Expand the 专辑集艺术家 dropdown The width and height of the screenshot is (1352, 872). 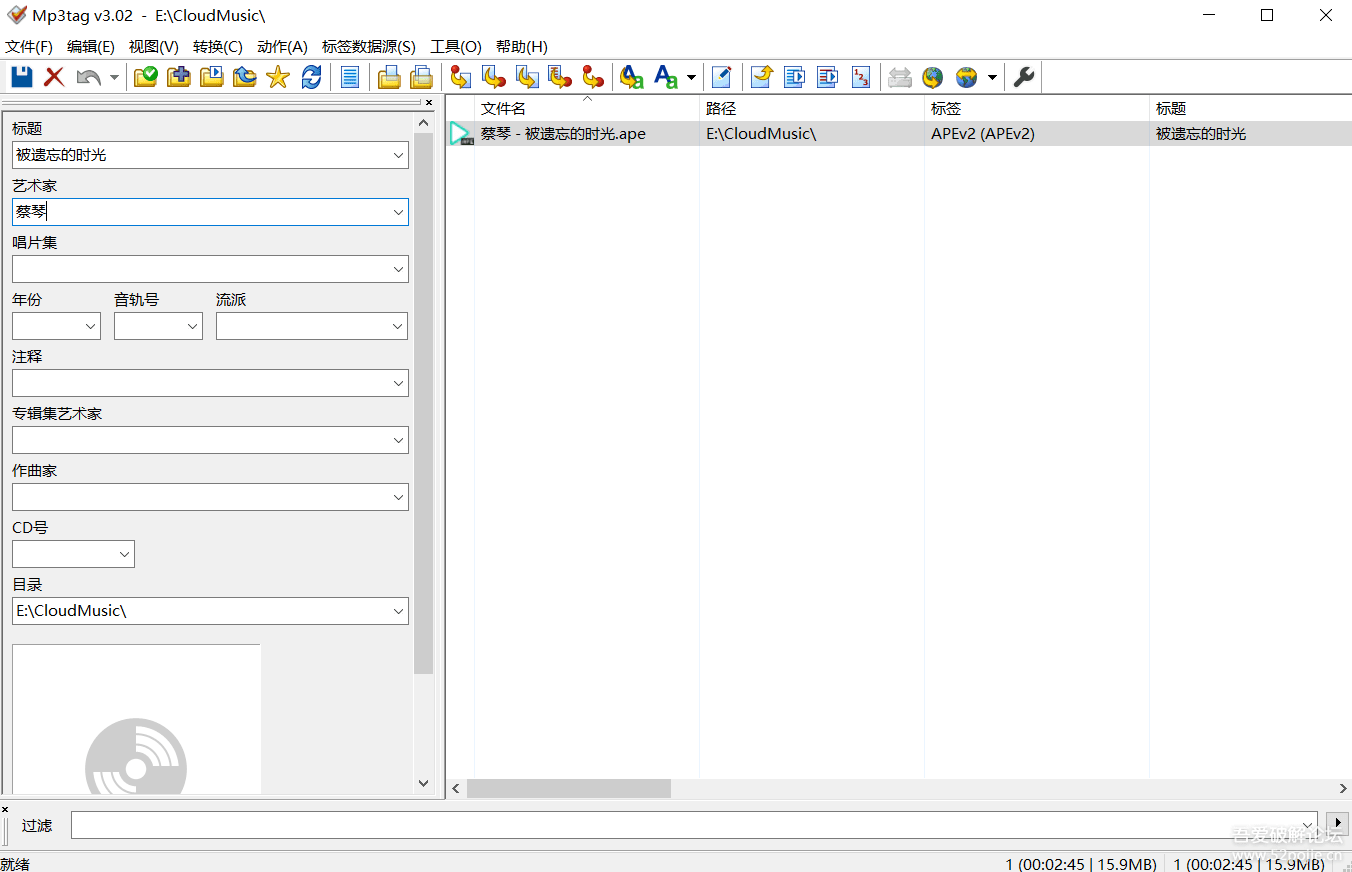[398, 440]
